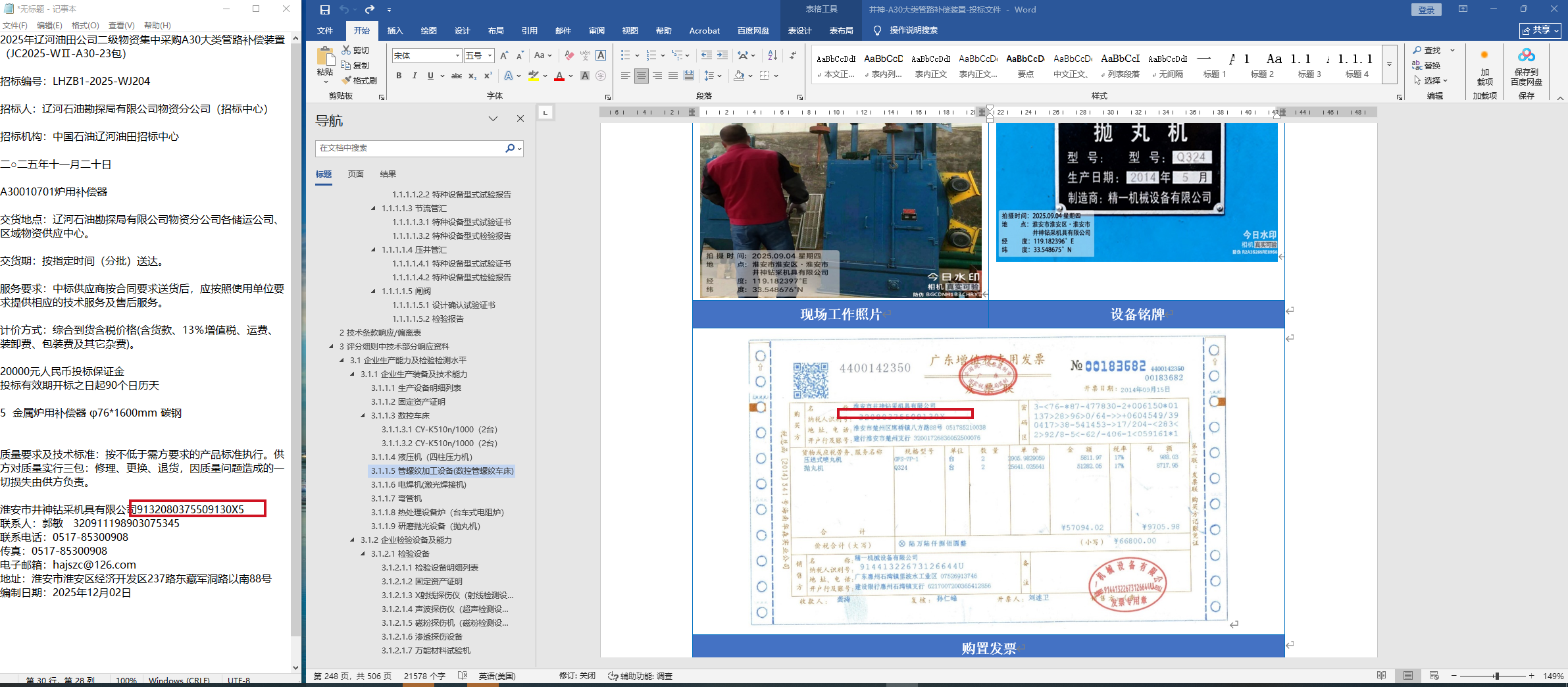Toggle center paragraph alignment
This screenshot has width=1568, height=687.
pyautogui.click(x=641, y=76)
